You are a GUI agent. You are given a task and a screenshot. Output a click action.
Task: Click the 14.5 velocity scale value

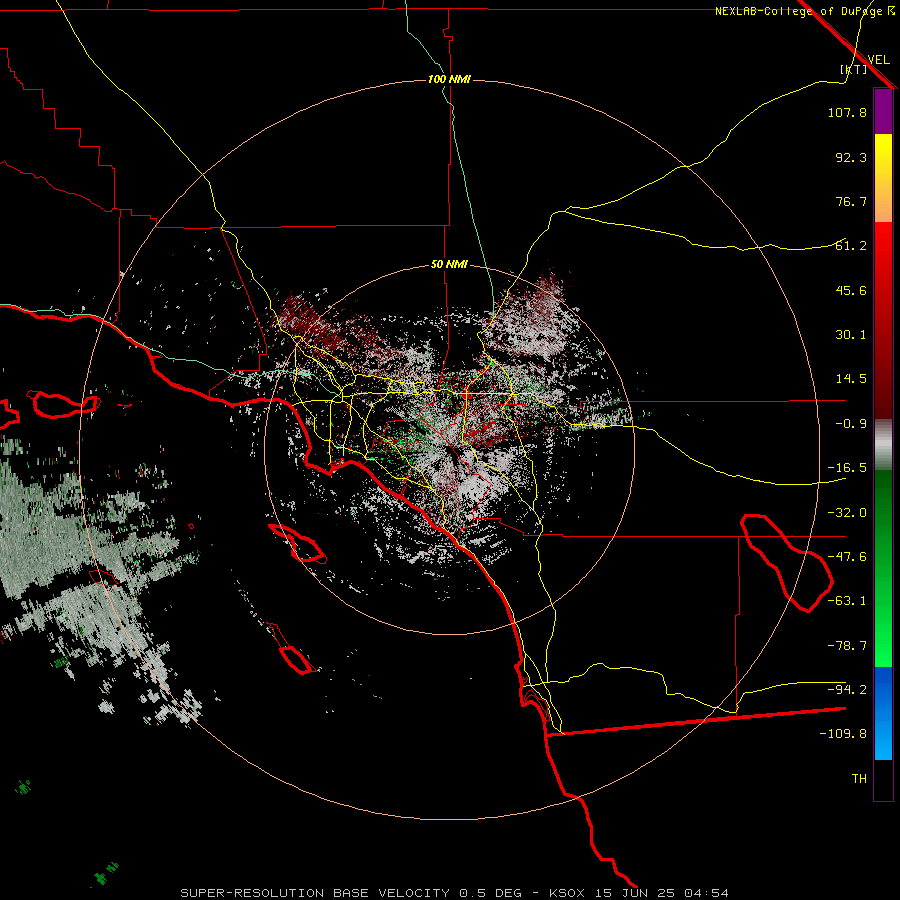pos(851,379)
